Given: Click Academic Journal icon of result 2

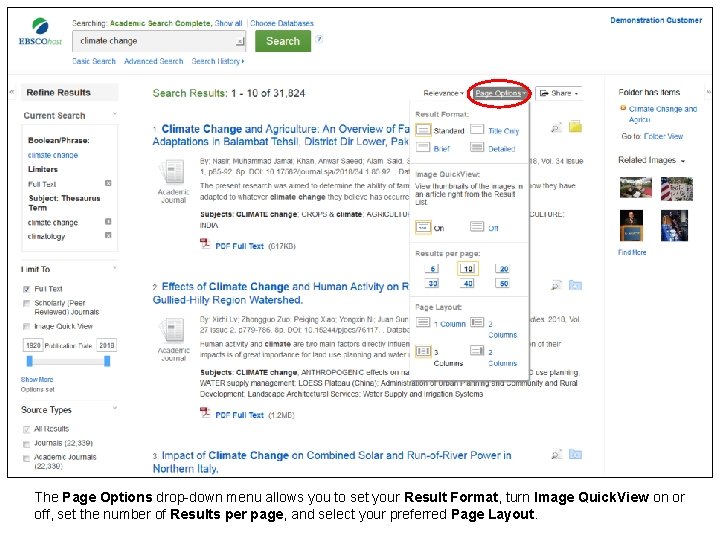Looking at the screenshot, I should [173, 330].
